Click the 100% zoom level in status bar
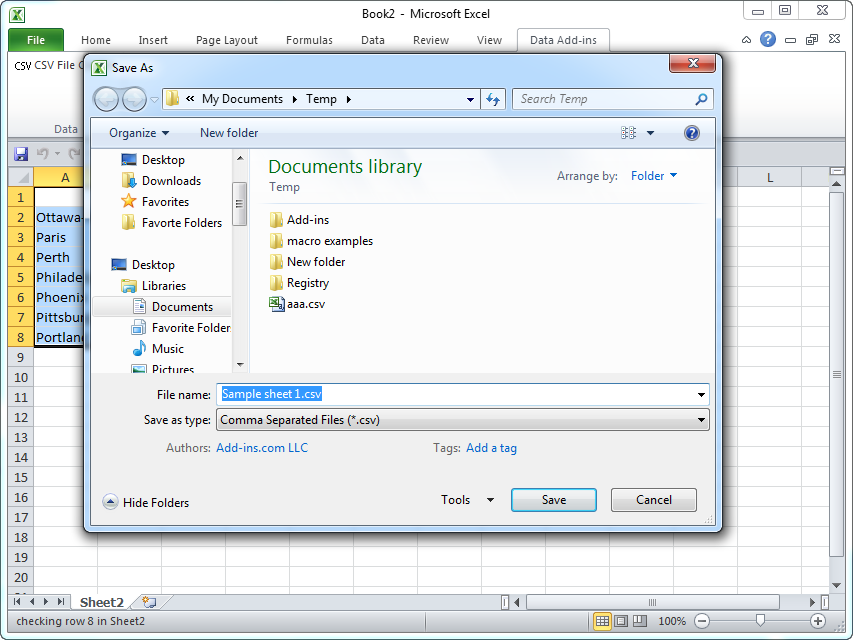 (x=672, y=621)
